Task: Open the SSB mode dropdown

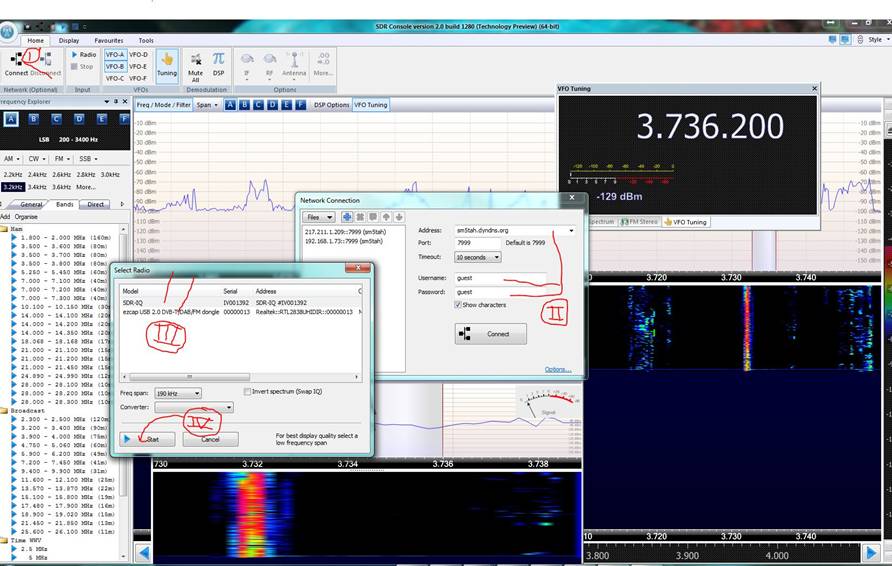Action: click(x=88, y=159)
